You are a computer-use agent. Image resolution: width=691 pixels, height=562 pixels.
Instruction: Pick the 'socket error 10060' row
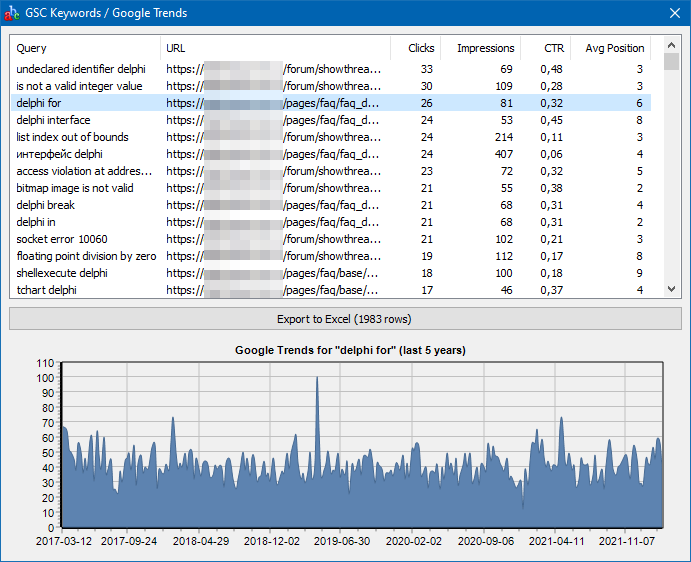coord(62,239)
